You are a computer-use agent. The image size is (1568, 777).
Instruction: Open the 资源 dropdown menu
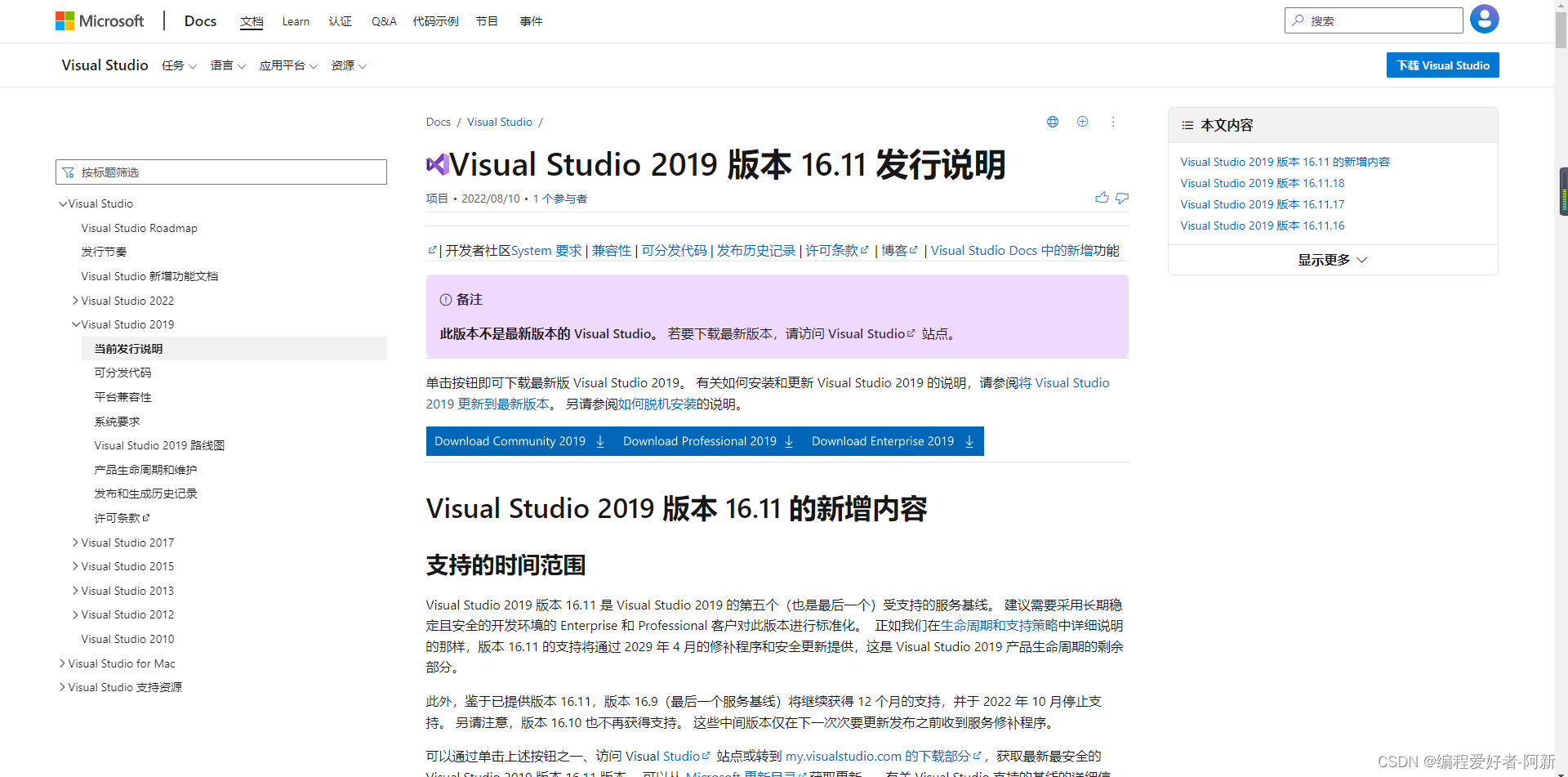(349, 65)
